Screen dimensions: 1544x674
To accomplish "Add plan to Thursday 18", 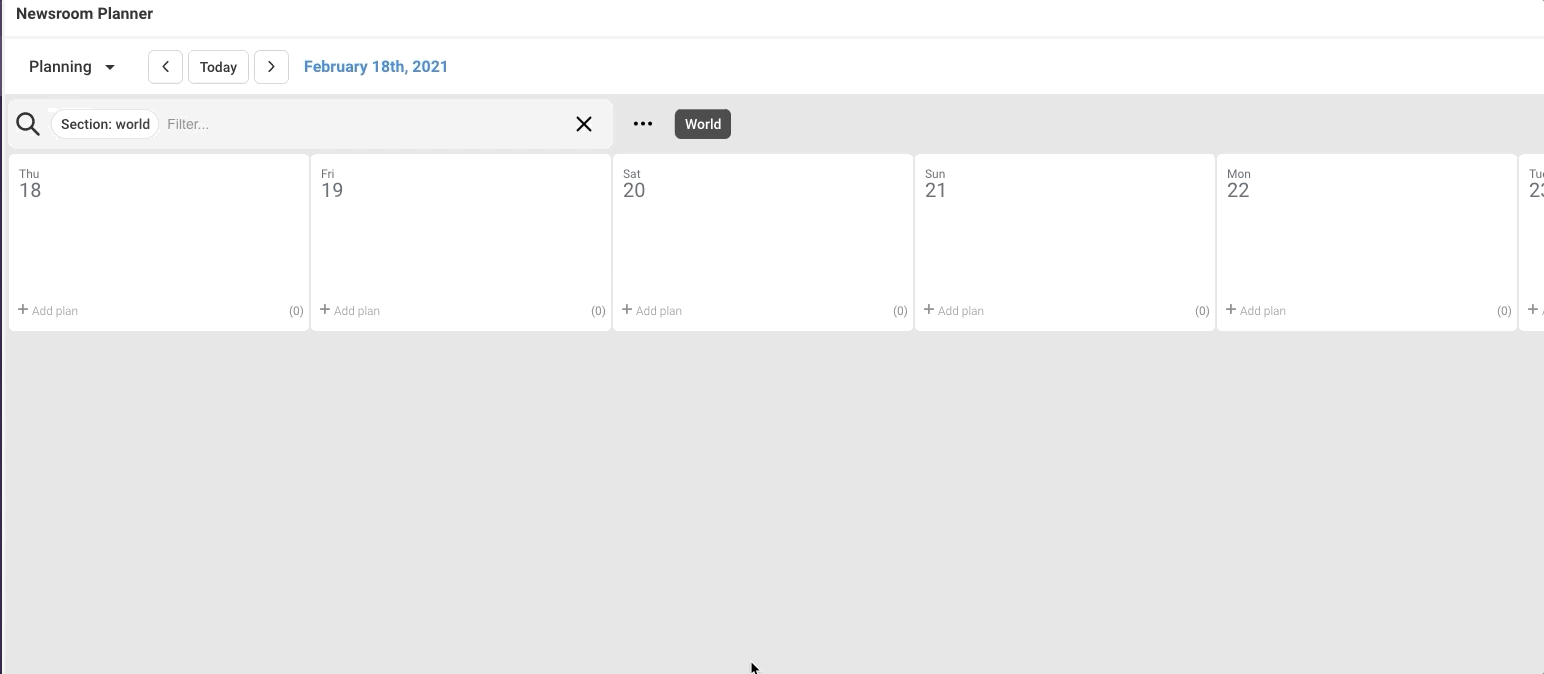I will tap(48, 311).
